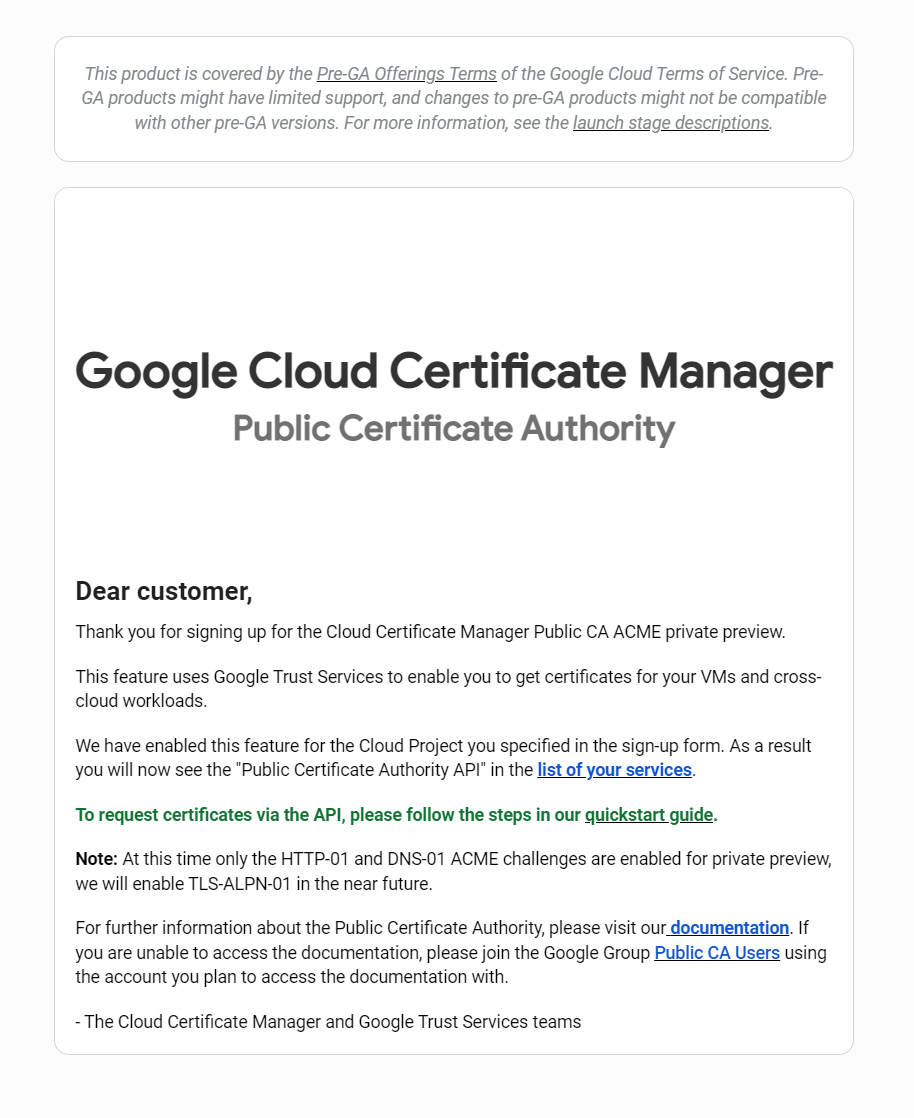Click the HTTP-01 and DNS-01 challenges text
Screen dimensions: 914x1118
(389, 859)
